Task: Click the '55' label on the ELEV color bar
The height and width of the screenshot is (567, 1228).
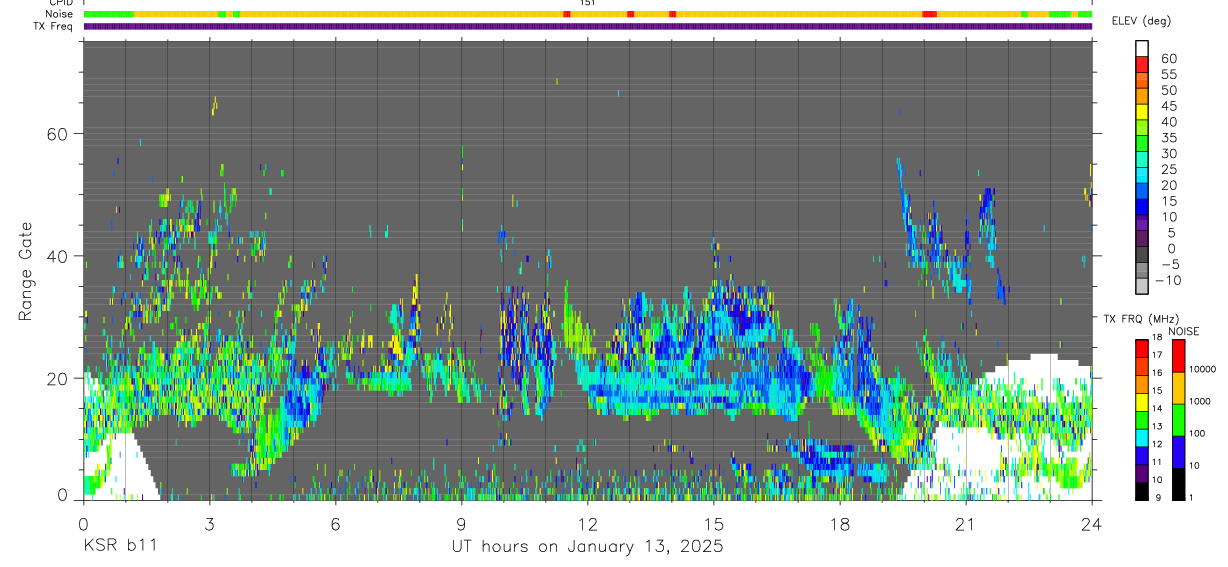Action: coord(1169,74)
